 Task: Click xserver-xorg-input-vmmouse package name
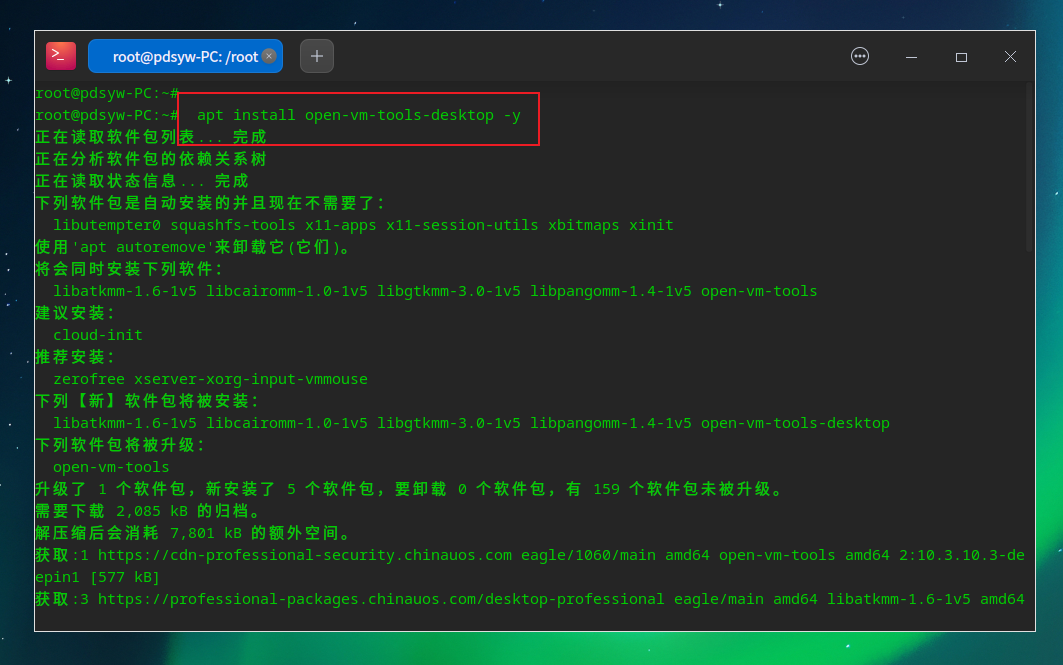point(252,379)
